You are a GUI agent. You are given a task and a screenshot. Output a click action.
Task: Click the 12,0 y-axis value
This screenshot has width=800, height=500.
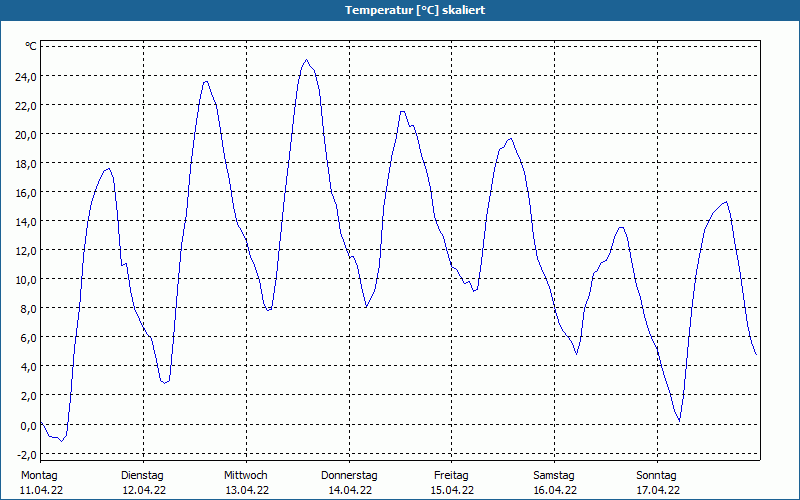pyautogui.click(x=26, y=251)
